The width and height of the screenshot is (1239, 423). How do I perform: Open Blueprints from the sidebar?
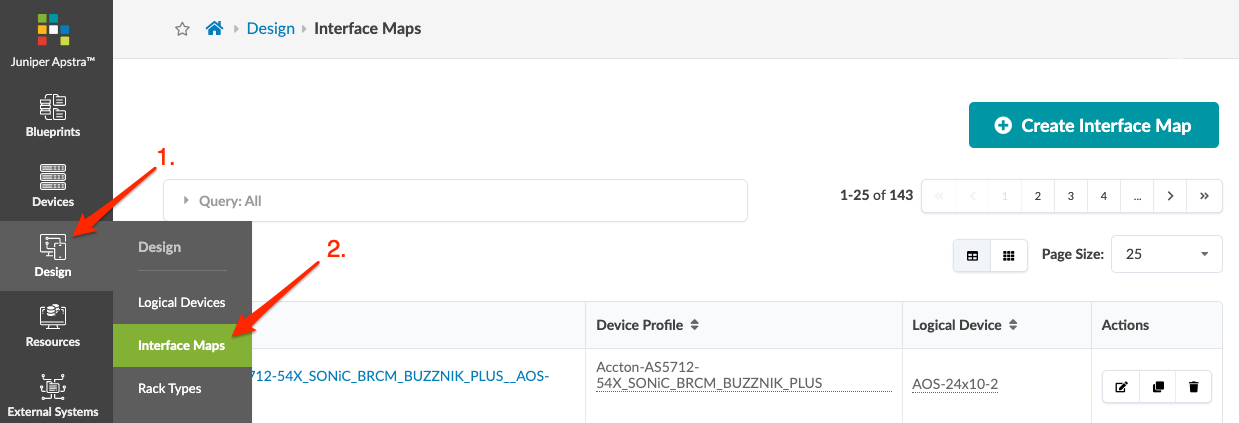pyautogui.click(x=53, y=117)
